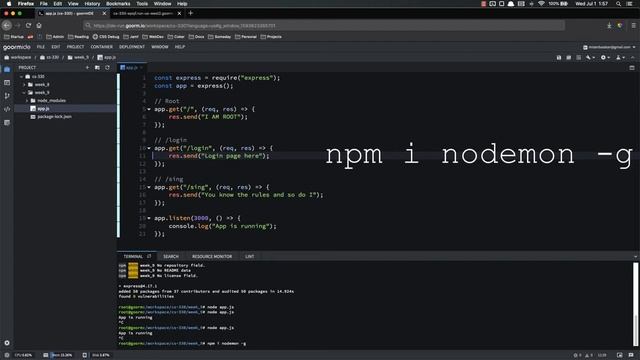Collapse the week_9 folder
640x360 pixels.
(24, 93)
